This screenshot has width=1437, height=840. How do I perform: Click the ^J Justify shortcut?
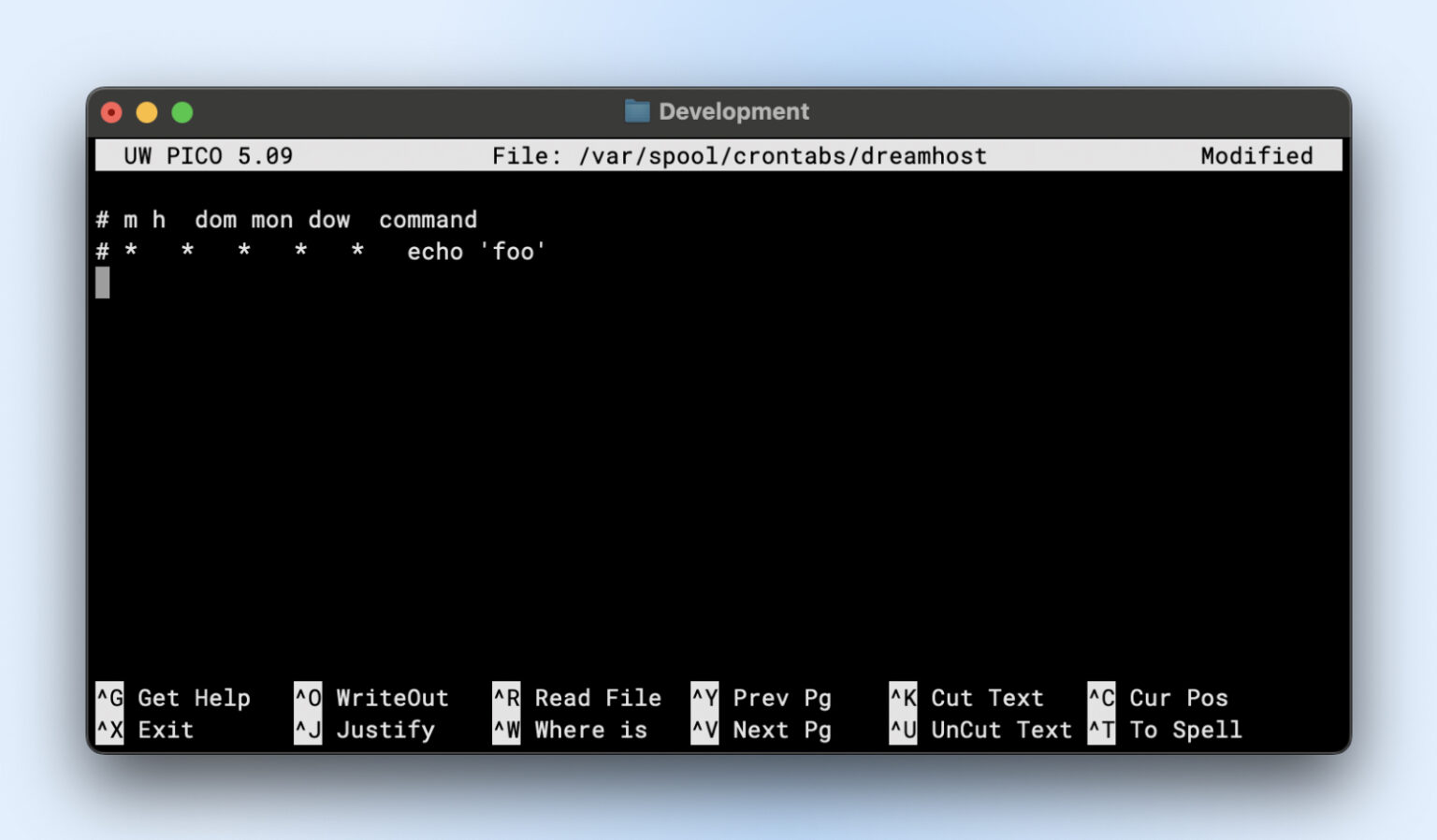(365, 730)
